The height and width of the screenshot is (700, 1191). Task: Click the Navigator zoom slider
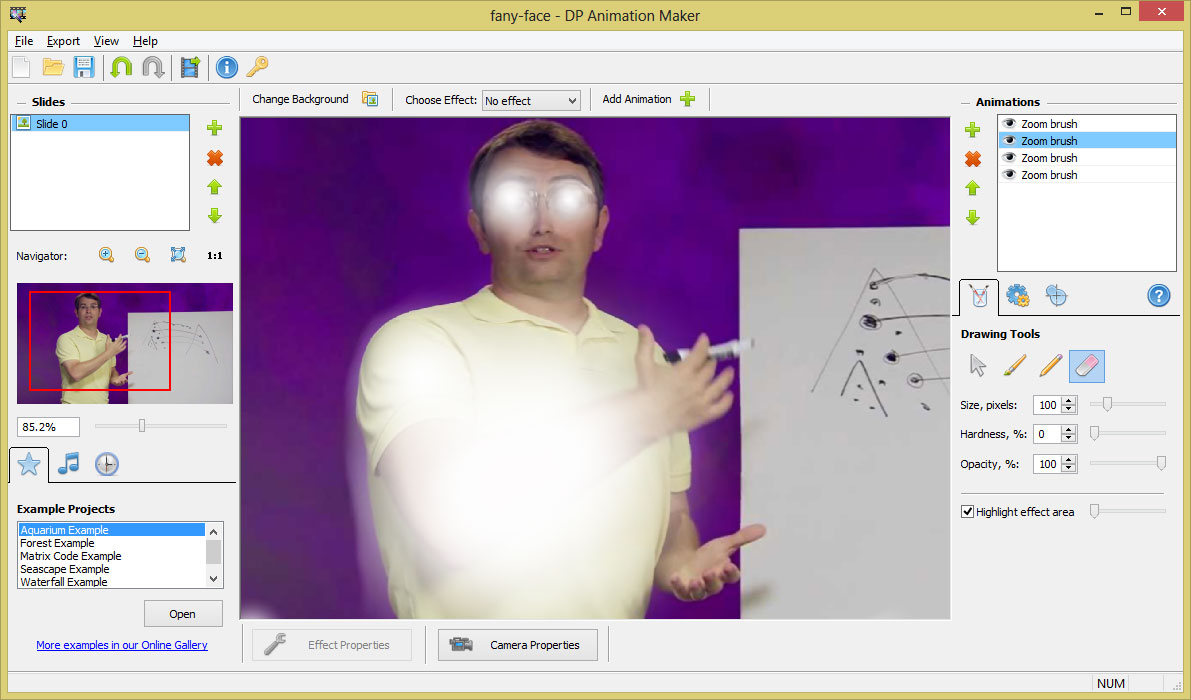(161, 426)
